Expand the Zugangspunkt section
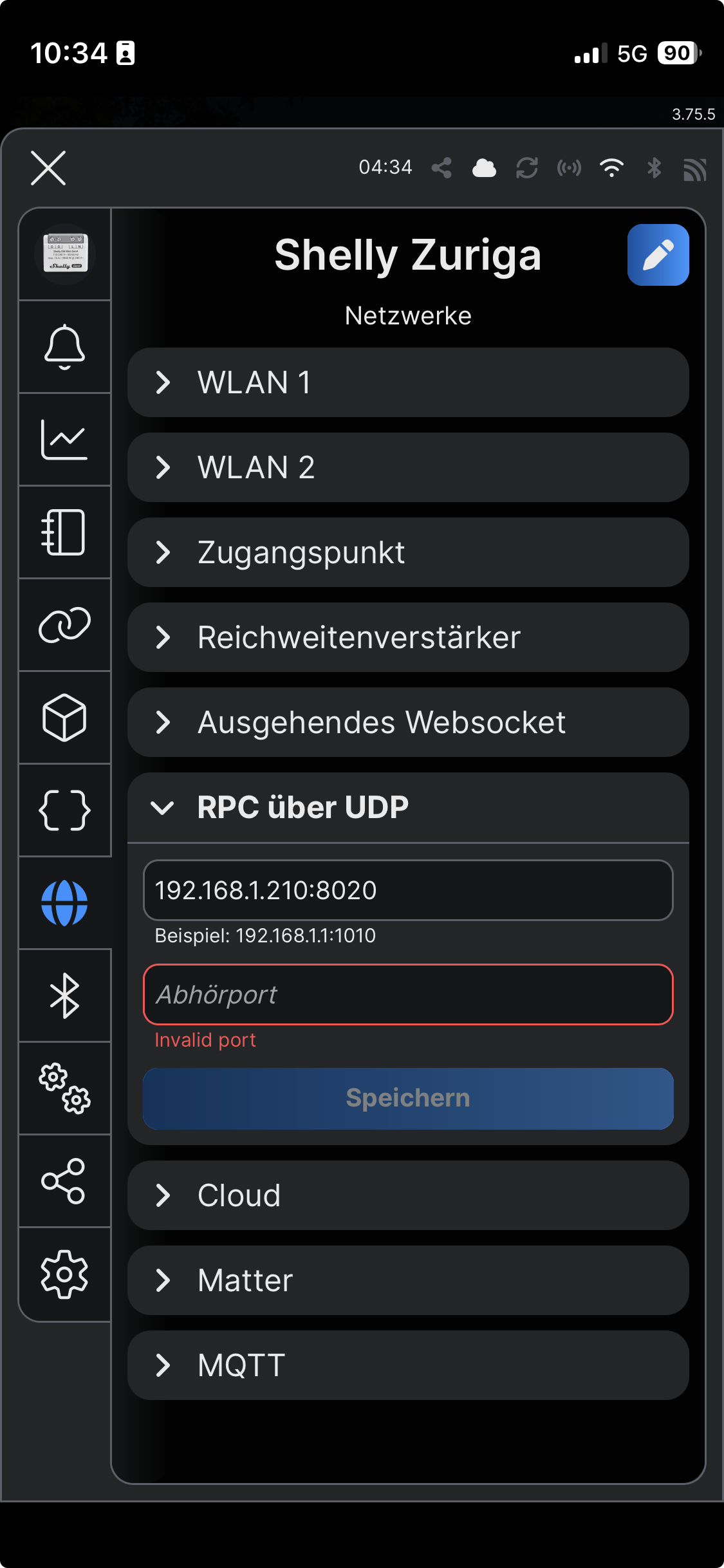The height and width of the screenshot is (1568, 724). coord(408,552)
